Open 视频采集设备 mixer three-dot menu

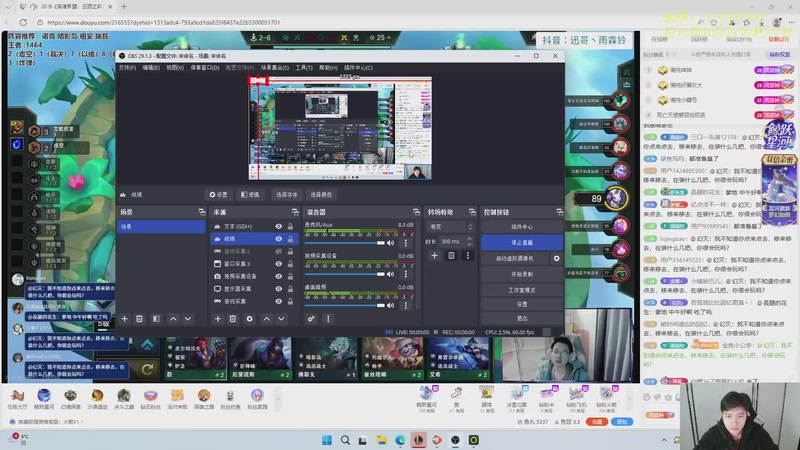[x=406, y=274]
